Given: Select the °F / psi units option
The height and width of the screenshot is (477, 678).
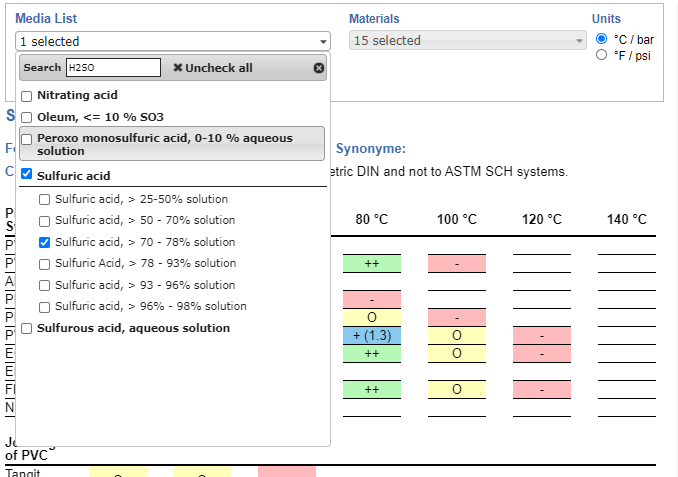Looking at the screenshot, I should [602, 55].
